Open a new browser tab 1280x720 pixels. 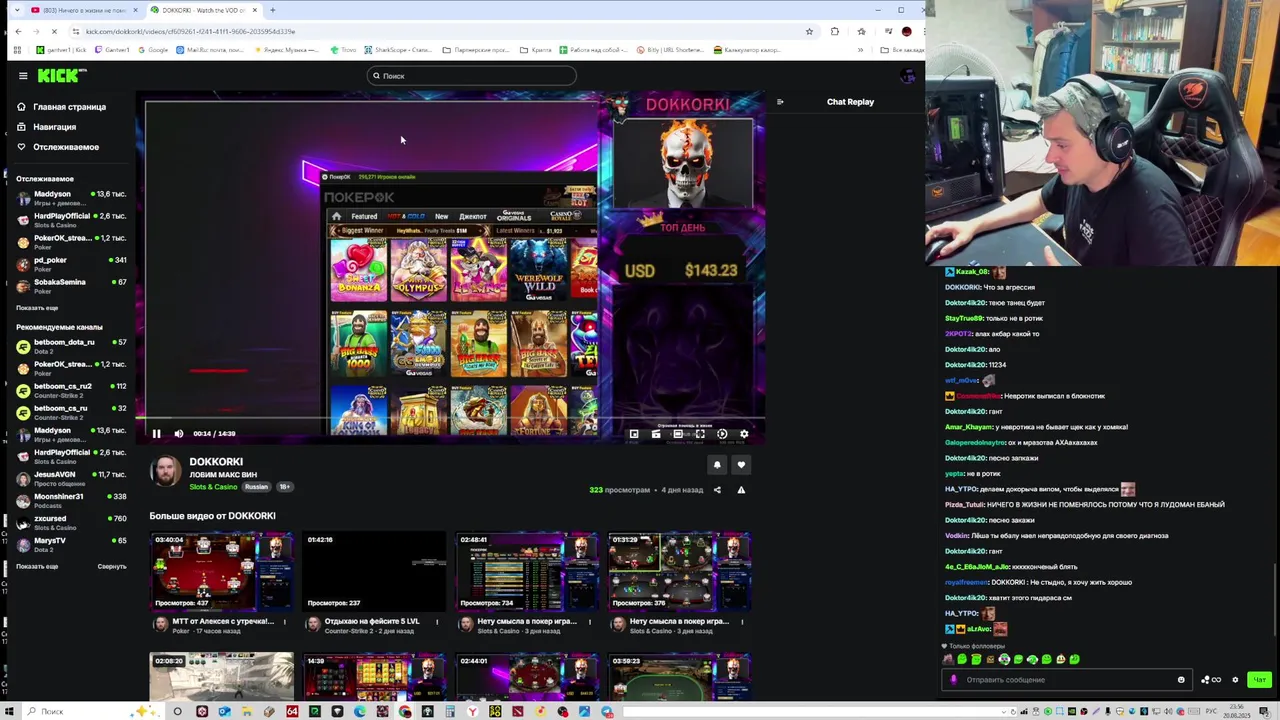(272, 10)
